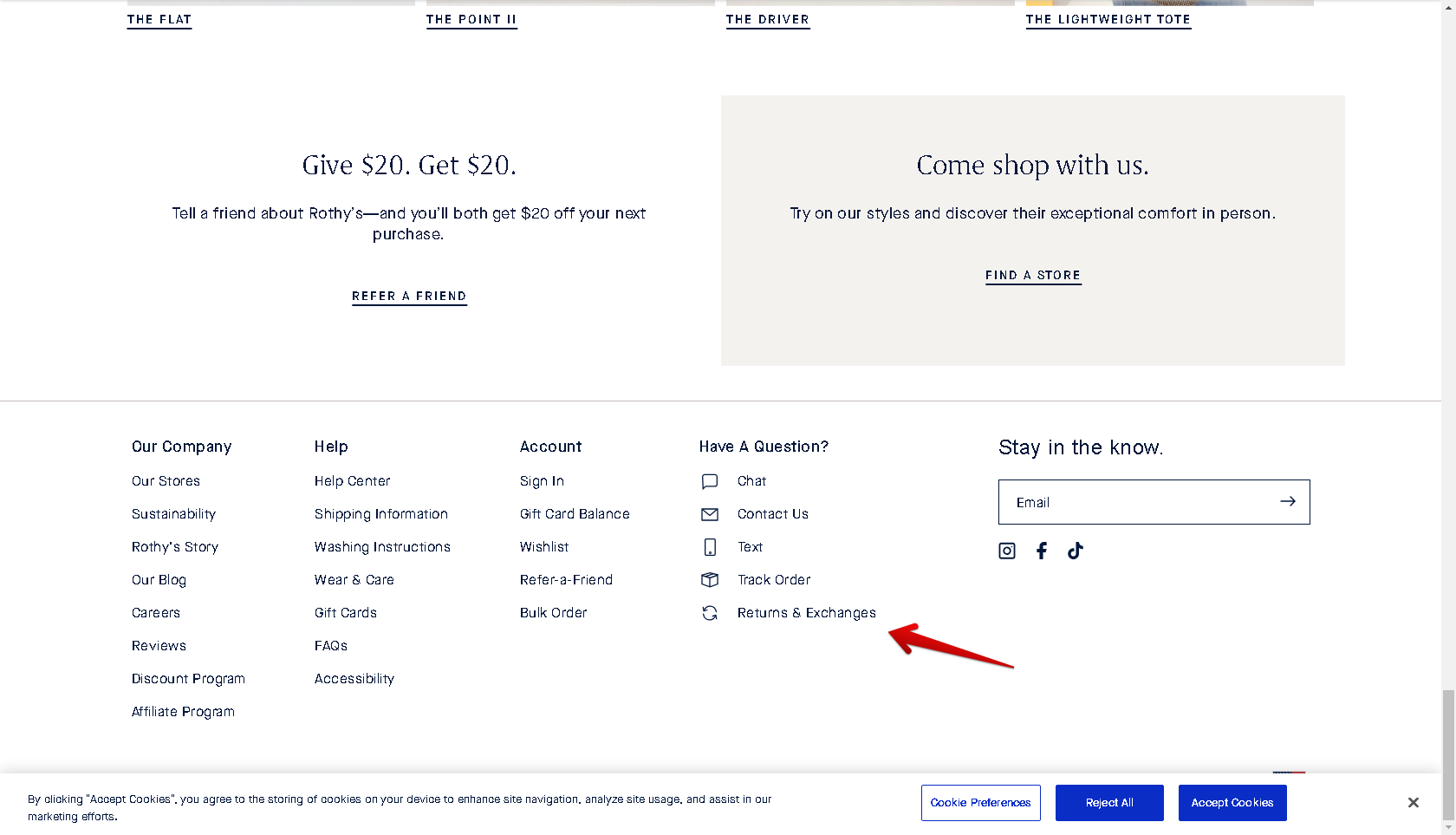Click the Contact Us envelope icon

click(710, 514)
